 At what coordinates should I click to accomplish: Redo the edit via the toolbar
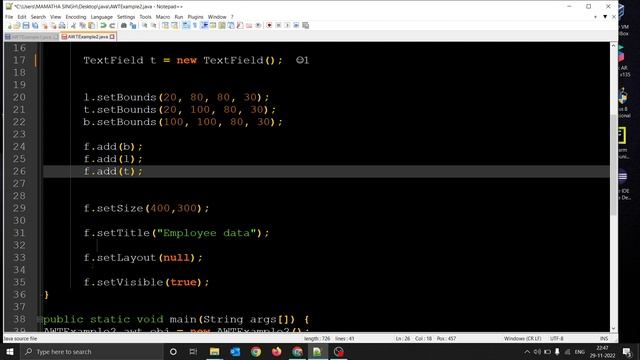click(x=112, y=25)
